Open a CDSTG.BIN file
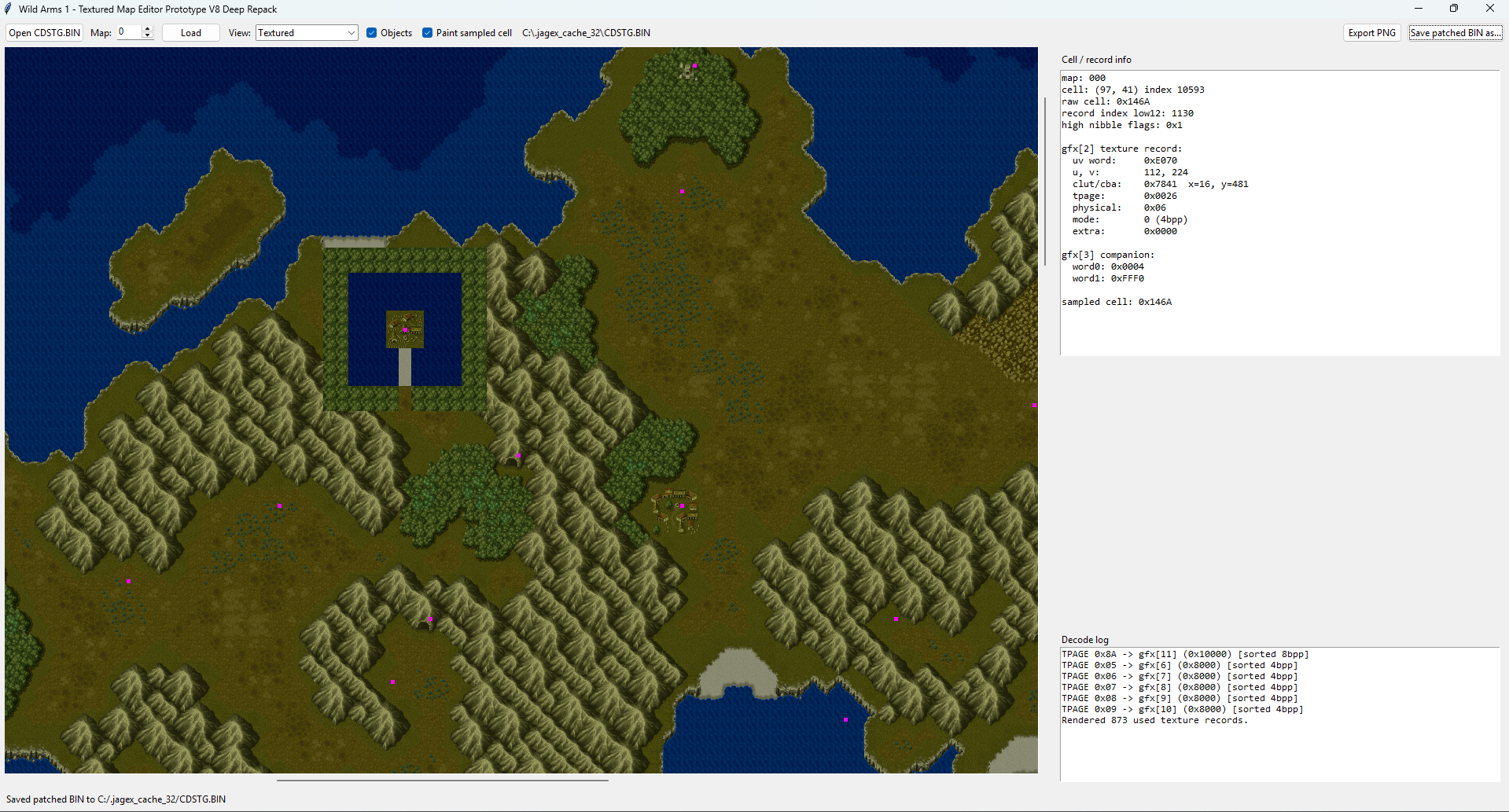 coord(45,33)
